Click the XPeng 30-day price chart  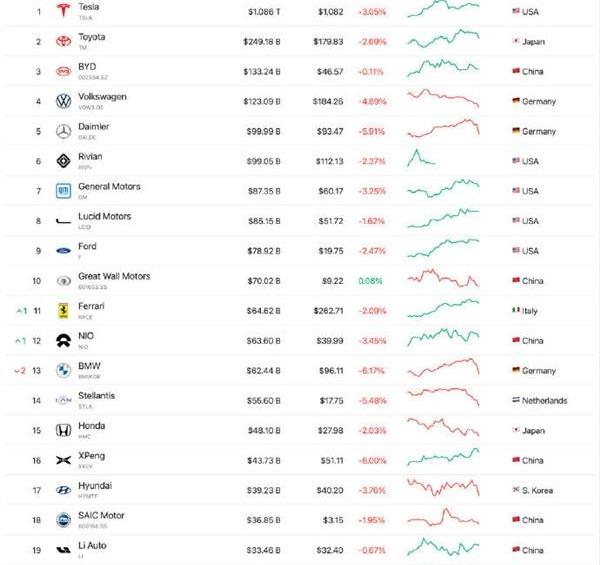pyautogui.click(x=443, y=458)
